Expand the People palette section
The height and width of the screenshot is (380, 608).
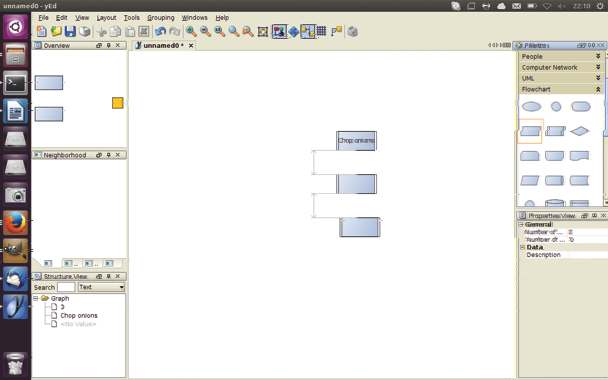pos(561,56)
